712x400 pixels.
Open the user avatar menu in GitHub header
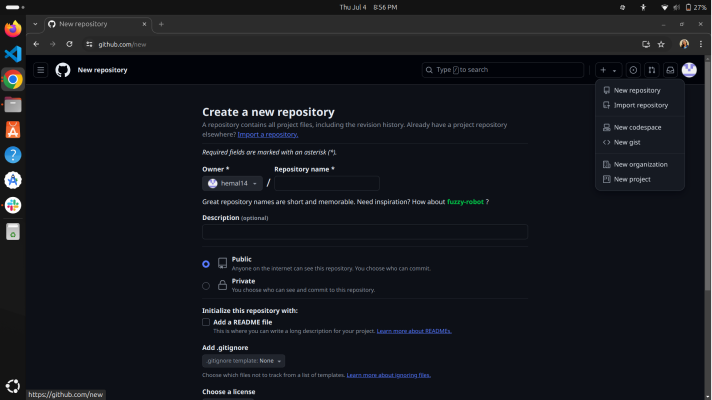pos(689,70)
